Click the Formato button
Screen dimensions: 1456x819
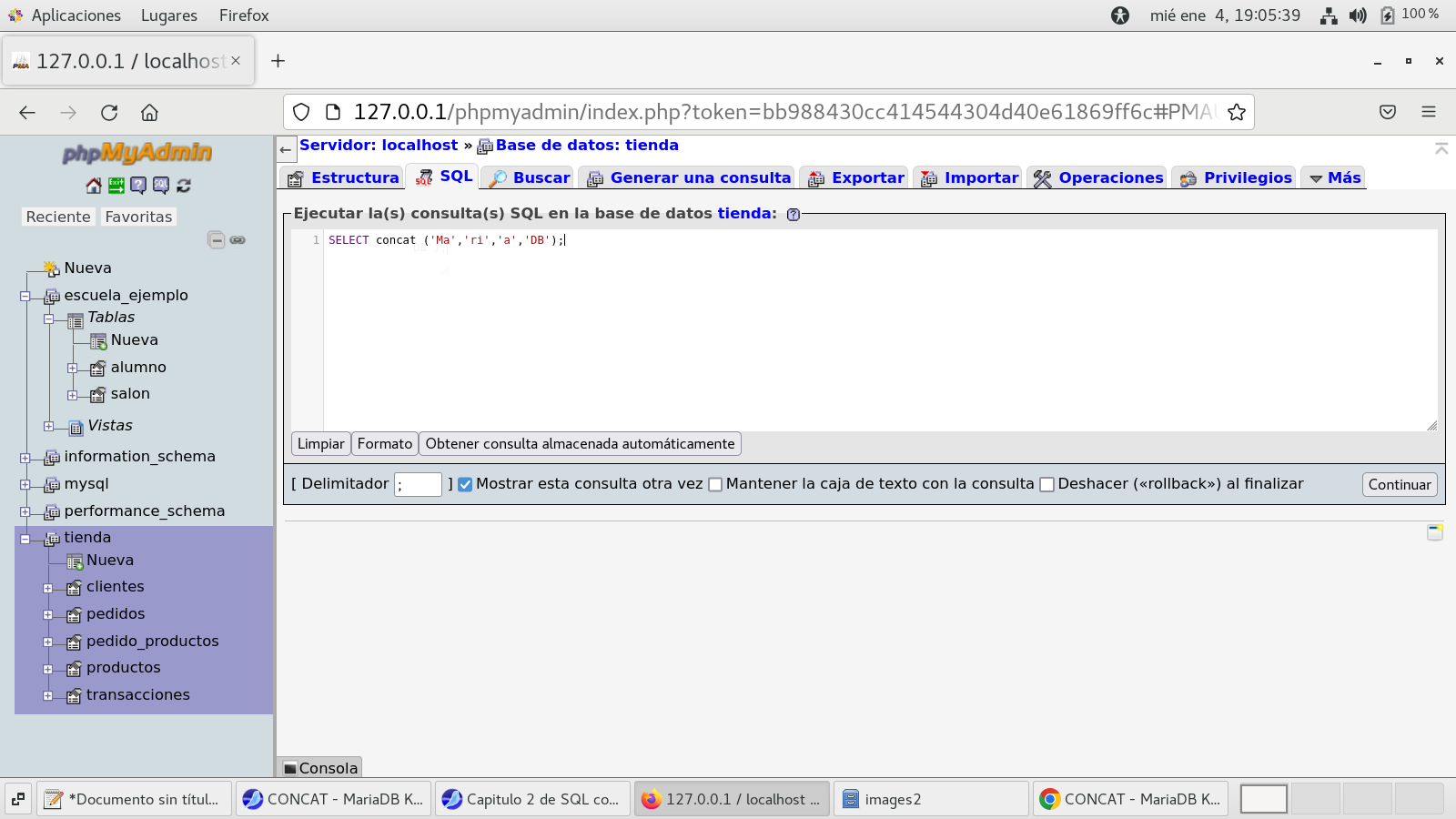pyautogui.click(x=384, y=444)
